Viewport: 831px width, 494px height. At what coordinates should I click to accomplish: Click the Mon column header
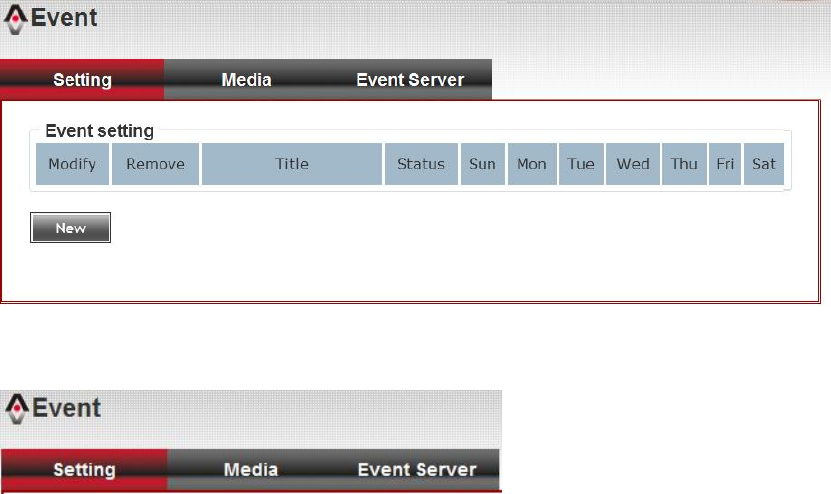[532, 164]
